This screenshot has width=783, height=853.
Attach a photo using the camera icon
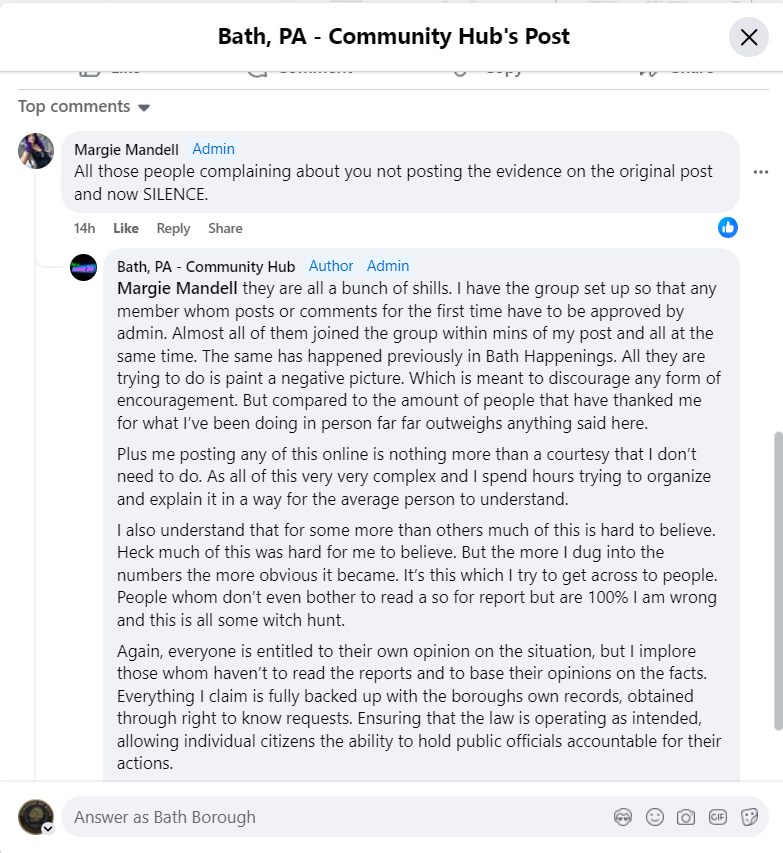click(686, 817)
